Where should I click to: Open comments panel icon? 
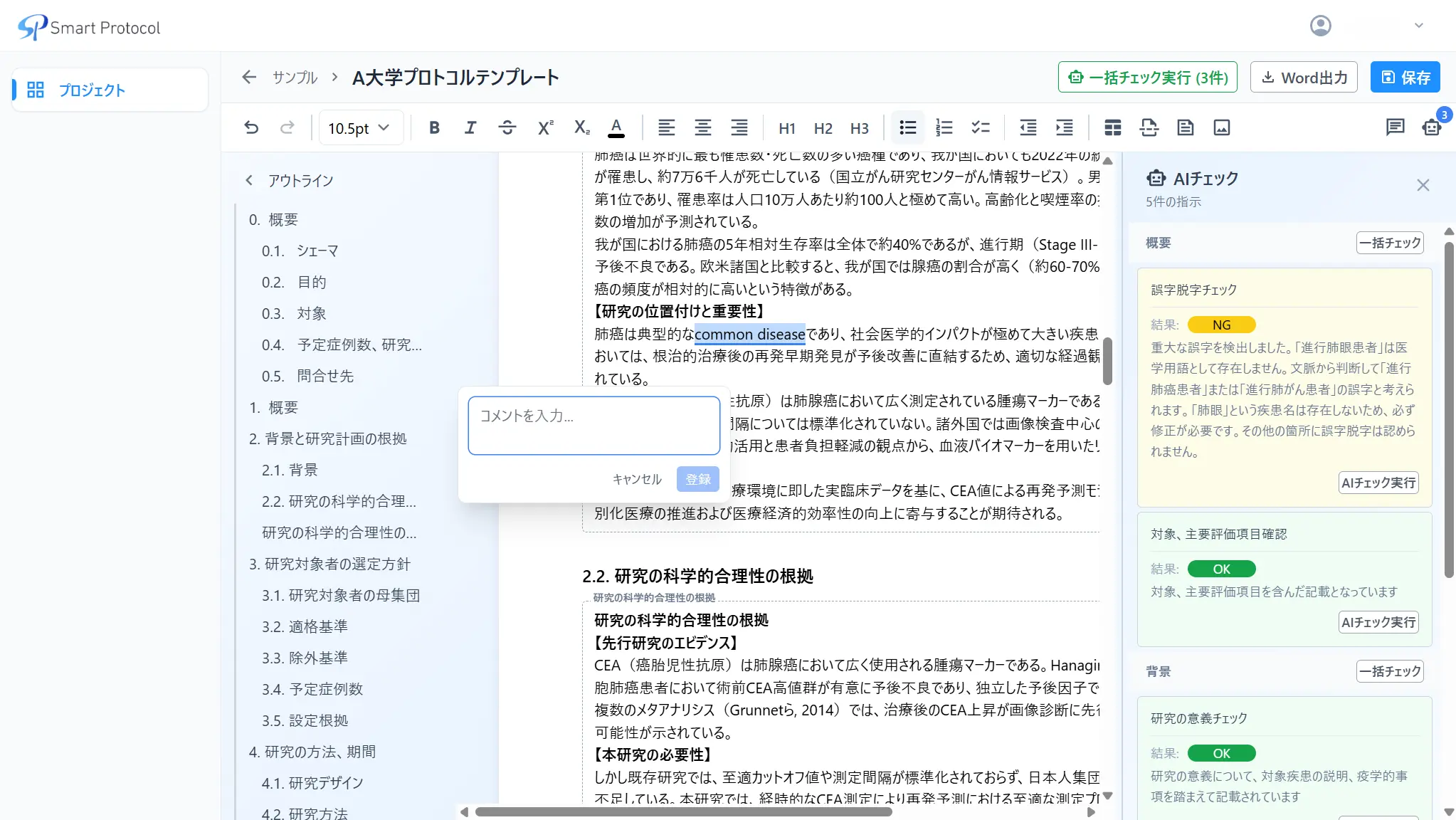[1395, 127]
